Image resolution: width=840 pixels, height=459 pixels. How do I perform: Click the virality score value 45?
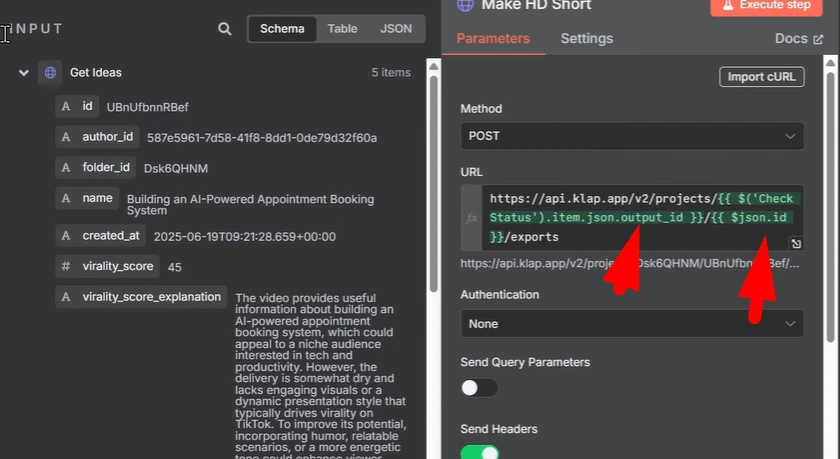pyautogui.click(x=175, y=267)
